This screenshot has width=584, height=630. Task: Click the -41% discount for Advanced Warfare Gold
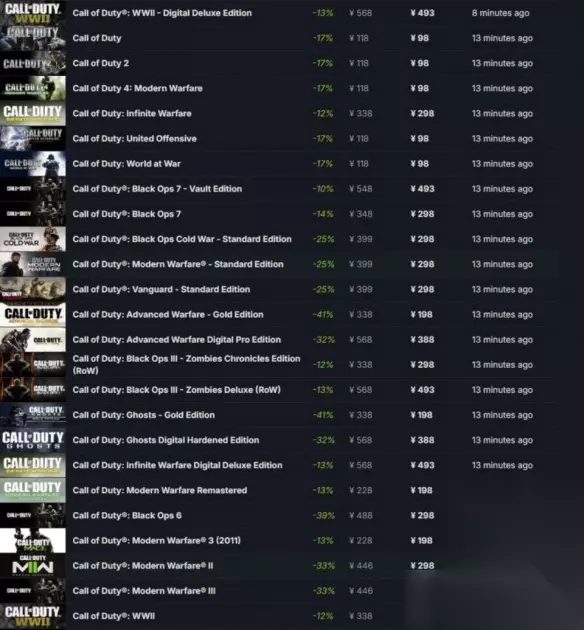[x=323, y=314]
